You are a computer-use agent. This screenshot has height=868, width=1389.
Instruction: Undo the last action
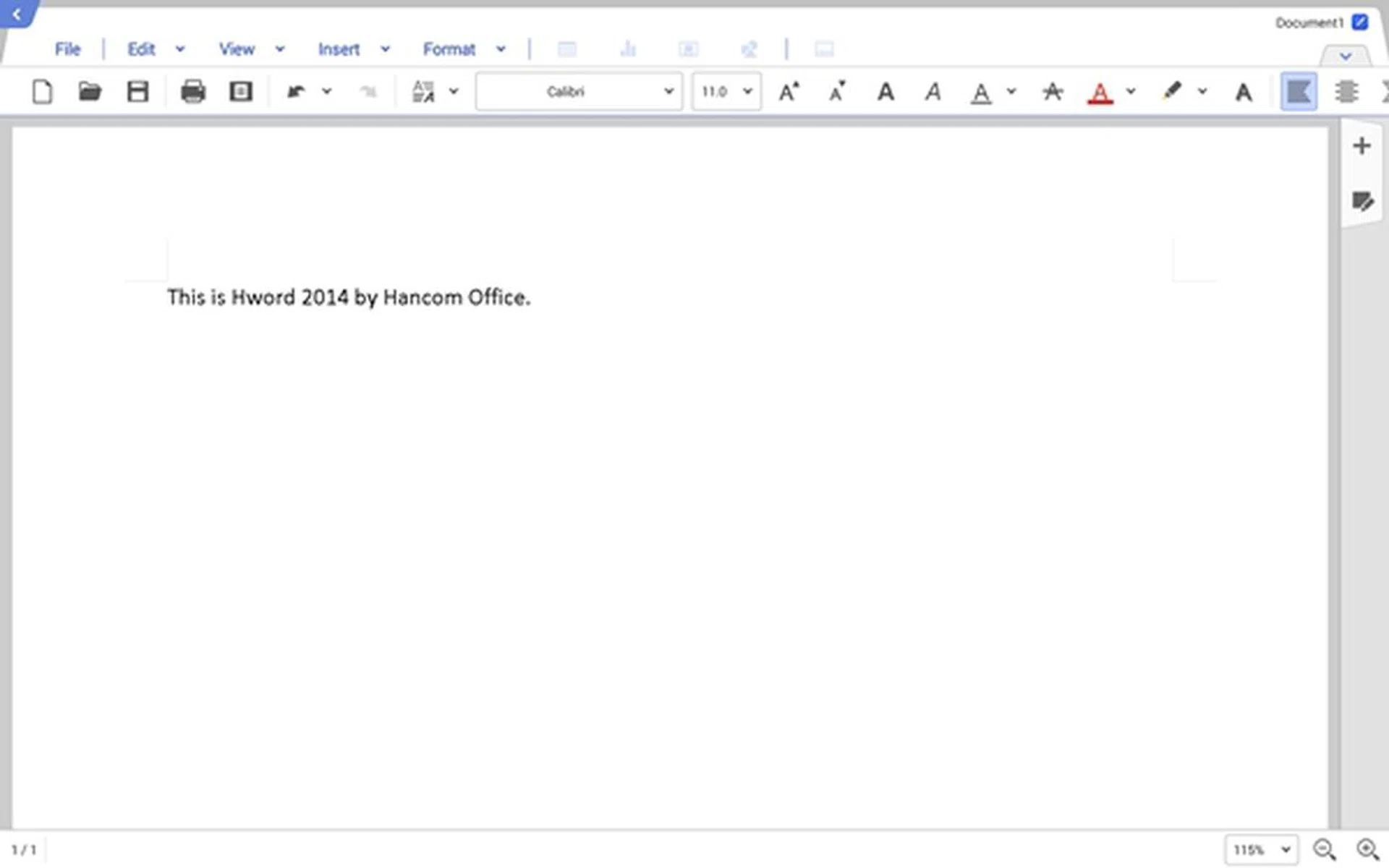click(297, 92)
